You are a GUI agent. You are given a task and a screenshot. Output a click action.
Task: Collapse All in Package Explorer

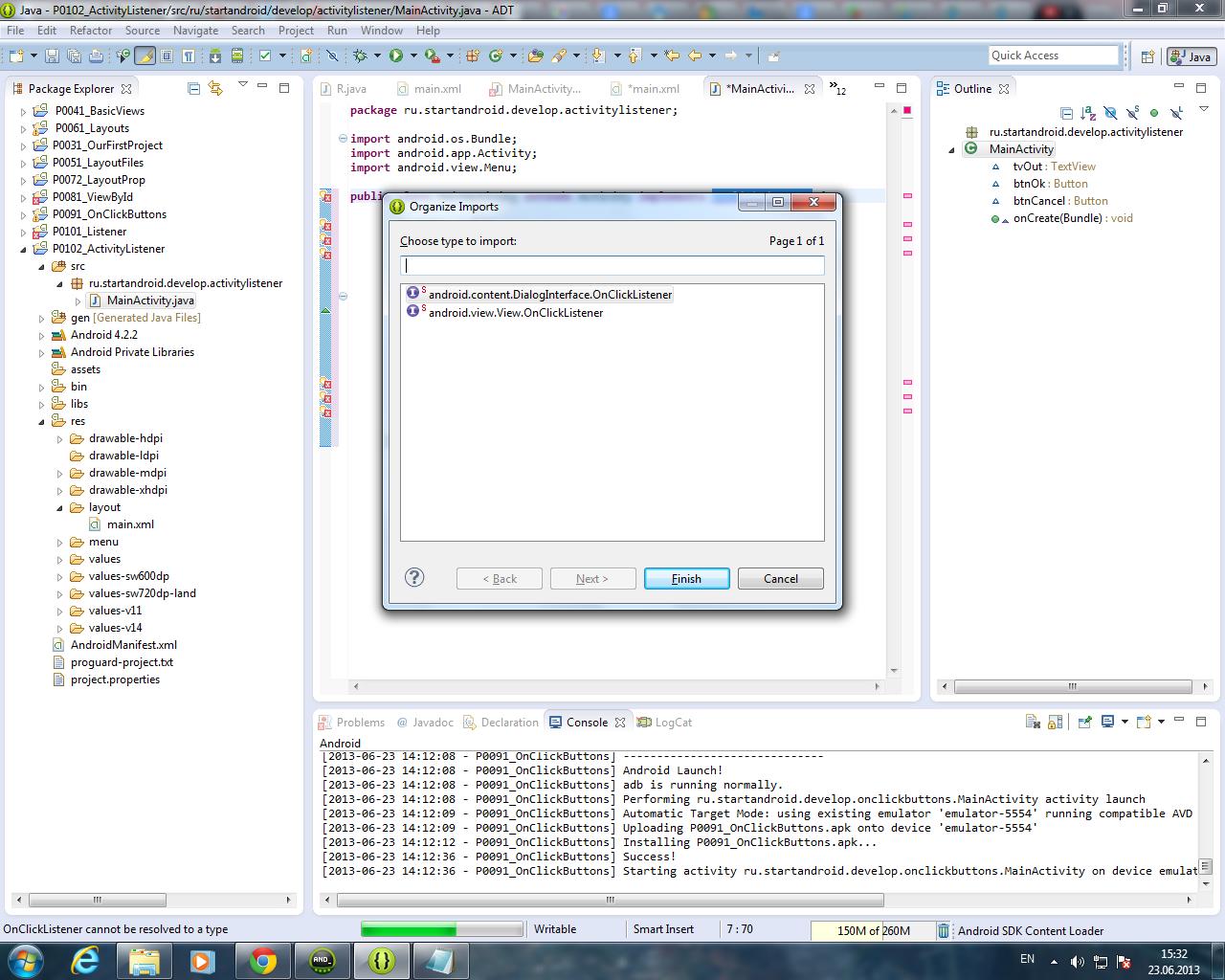pos(194,88)
